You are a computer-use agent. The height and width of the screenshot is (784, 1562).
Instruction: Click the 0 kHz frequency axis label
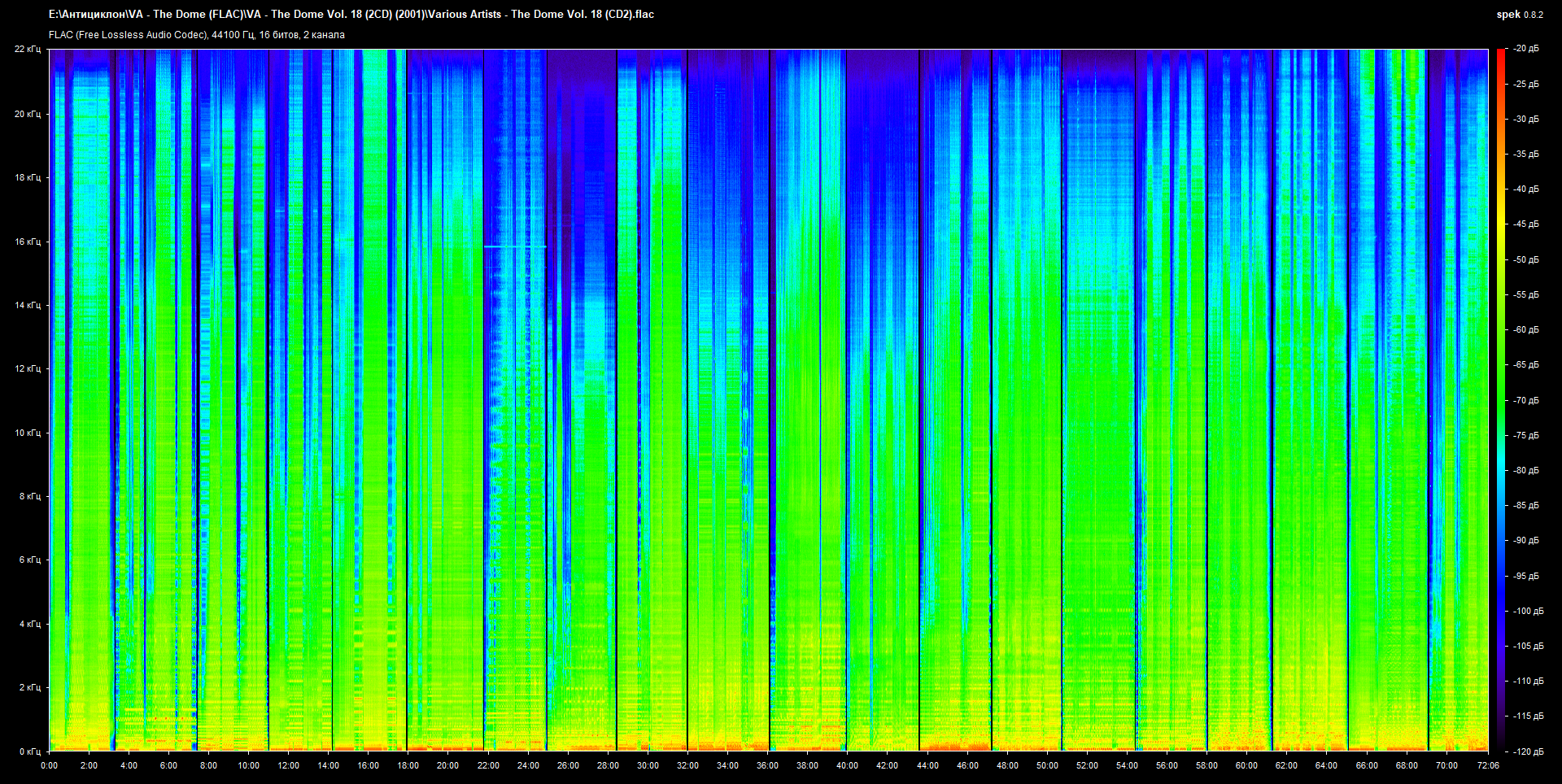pos(29,751)
